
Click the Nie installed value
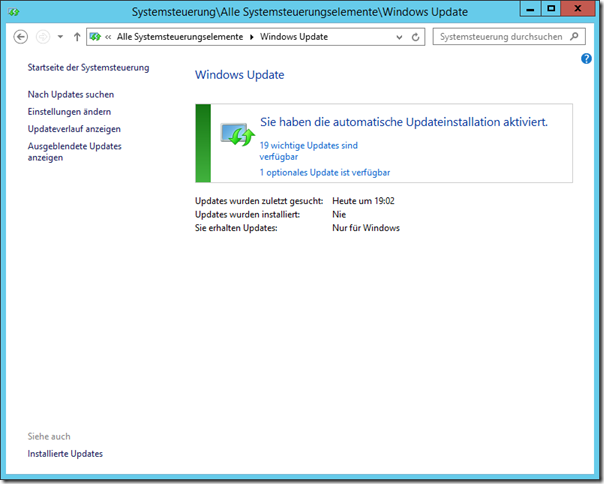click(339, 215)
